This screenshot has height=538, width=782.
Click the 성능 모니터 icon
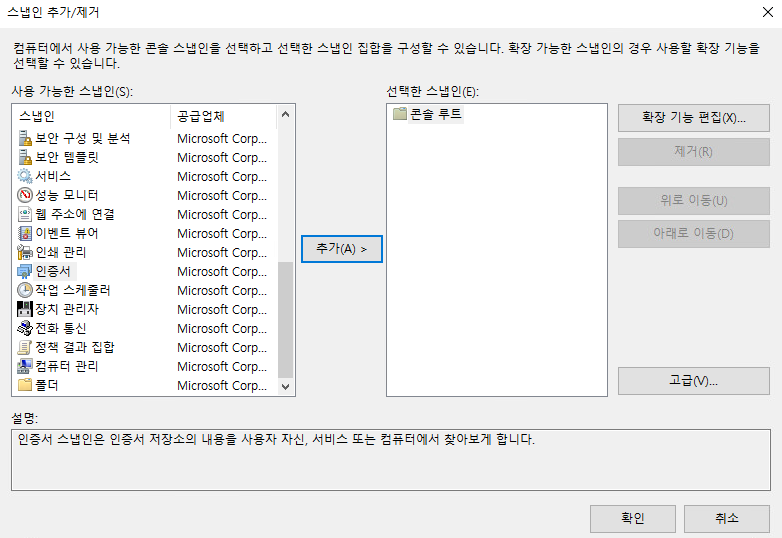25,195
